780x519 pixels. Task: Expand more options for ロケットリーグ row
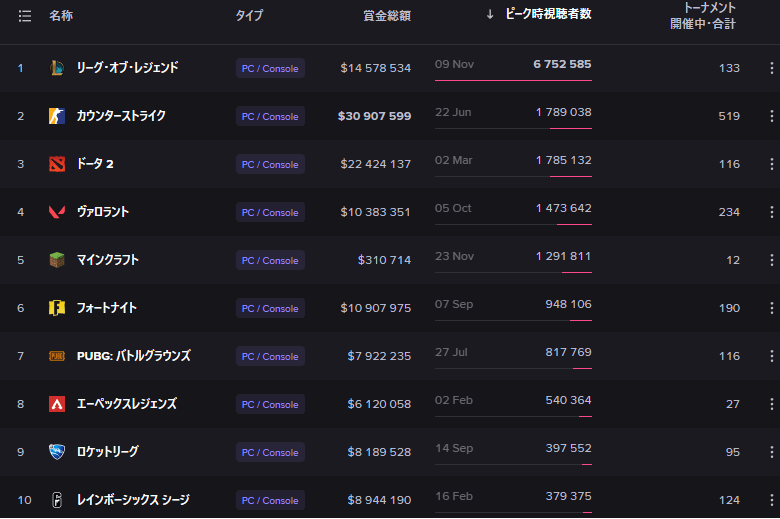771,452
